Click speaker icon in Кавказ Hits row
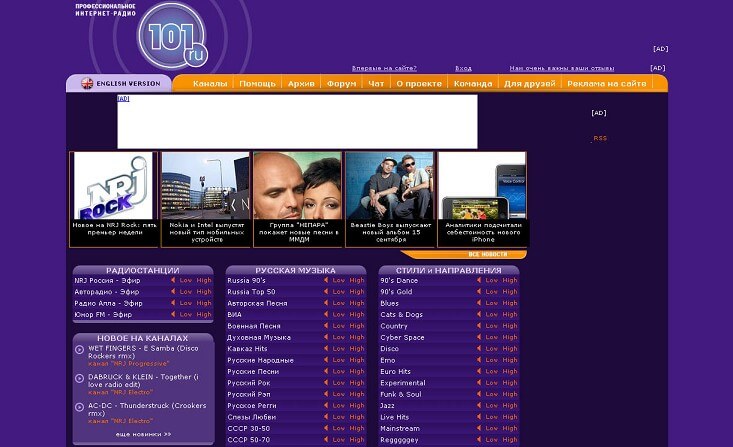 (x=326, y=348)
